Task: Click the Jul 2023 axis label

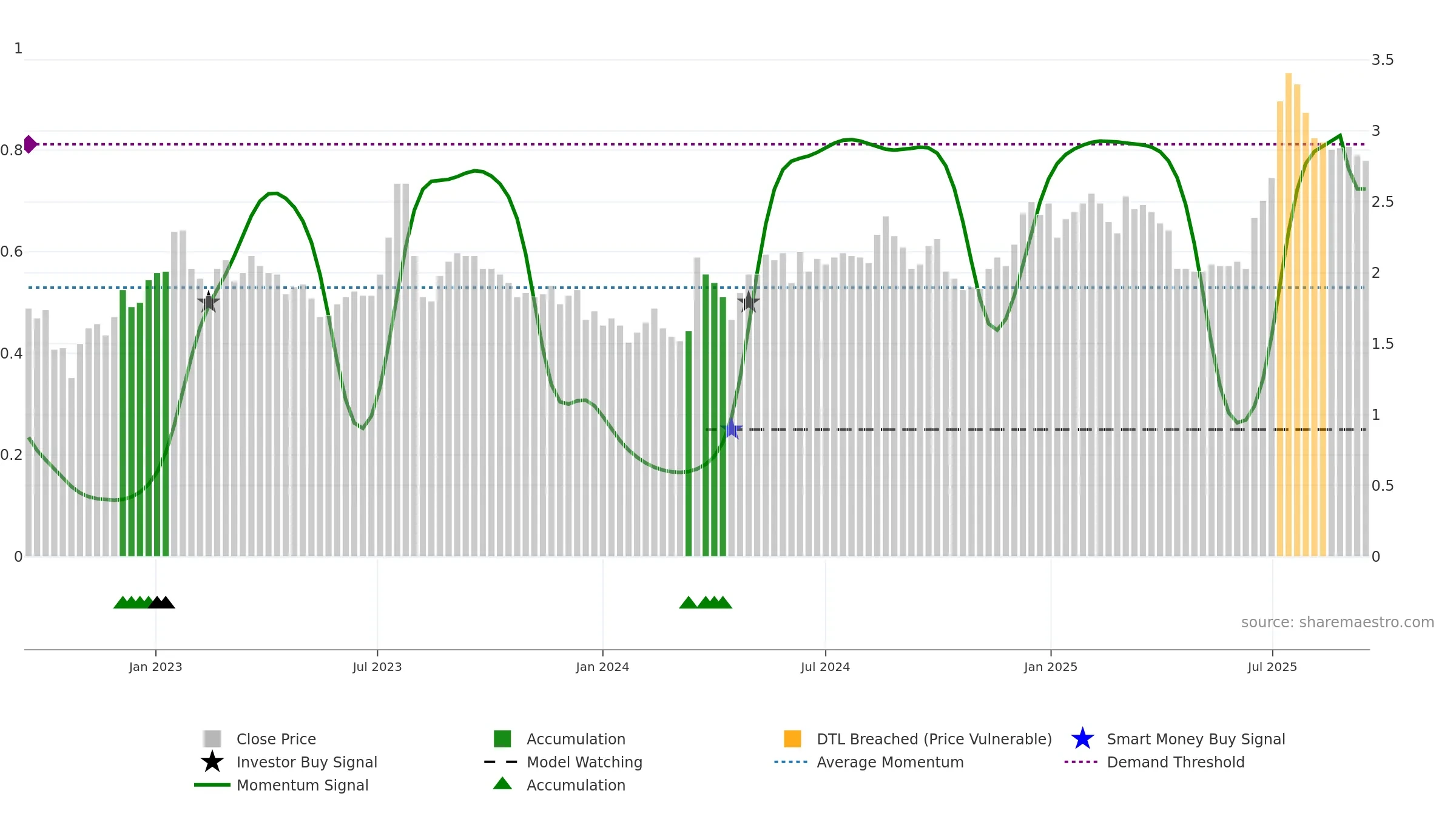Action: click(377, 667)
